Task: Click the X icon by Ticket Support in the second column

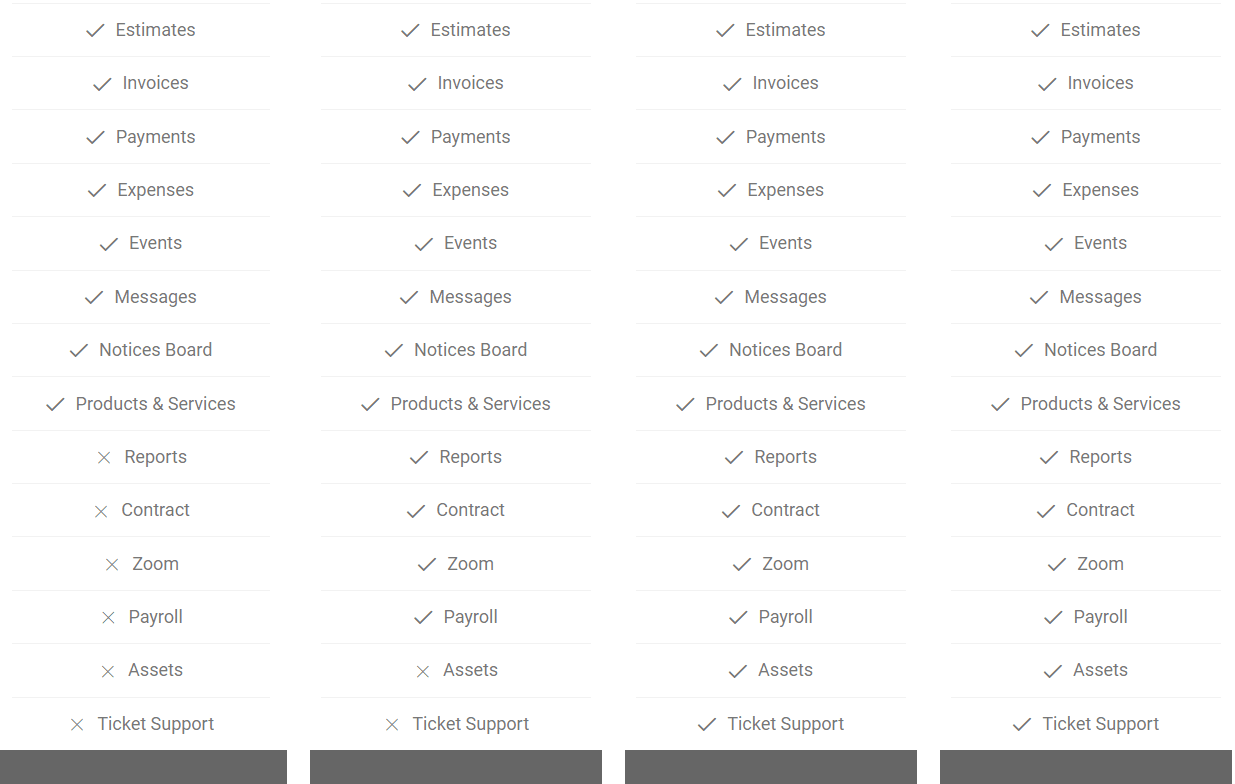Action: click(x=392, y=724)
